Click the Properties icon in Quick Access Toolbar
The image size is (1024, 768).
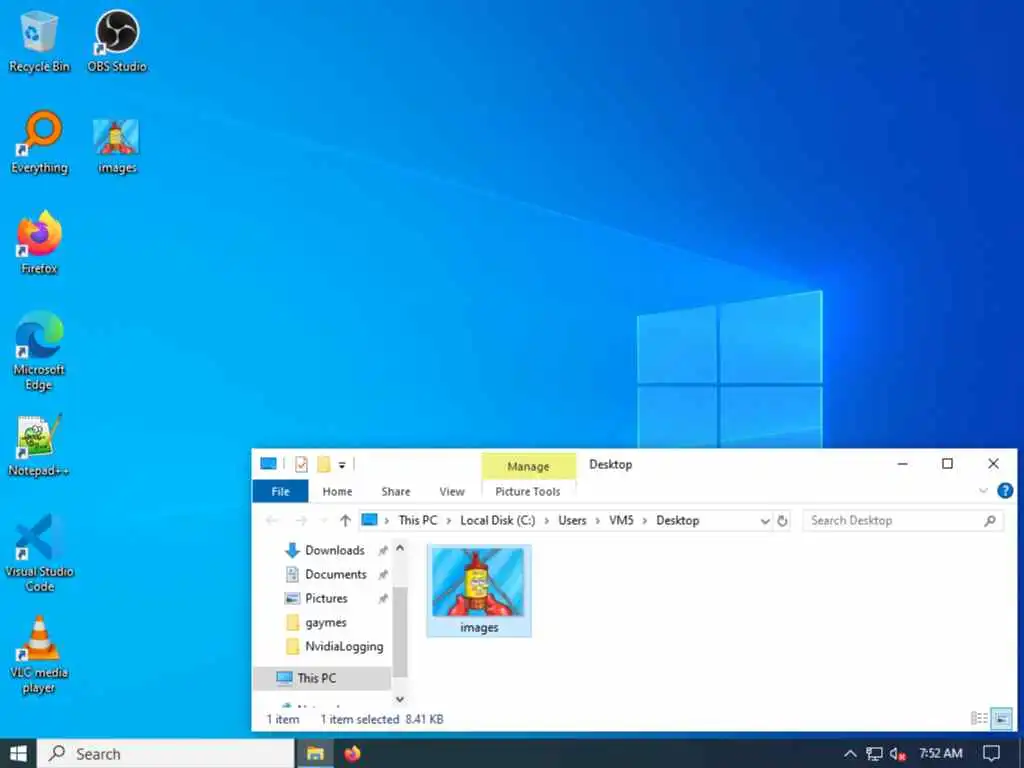(x=301, y=464)
